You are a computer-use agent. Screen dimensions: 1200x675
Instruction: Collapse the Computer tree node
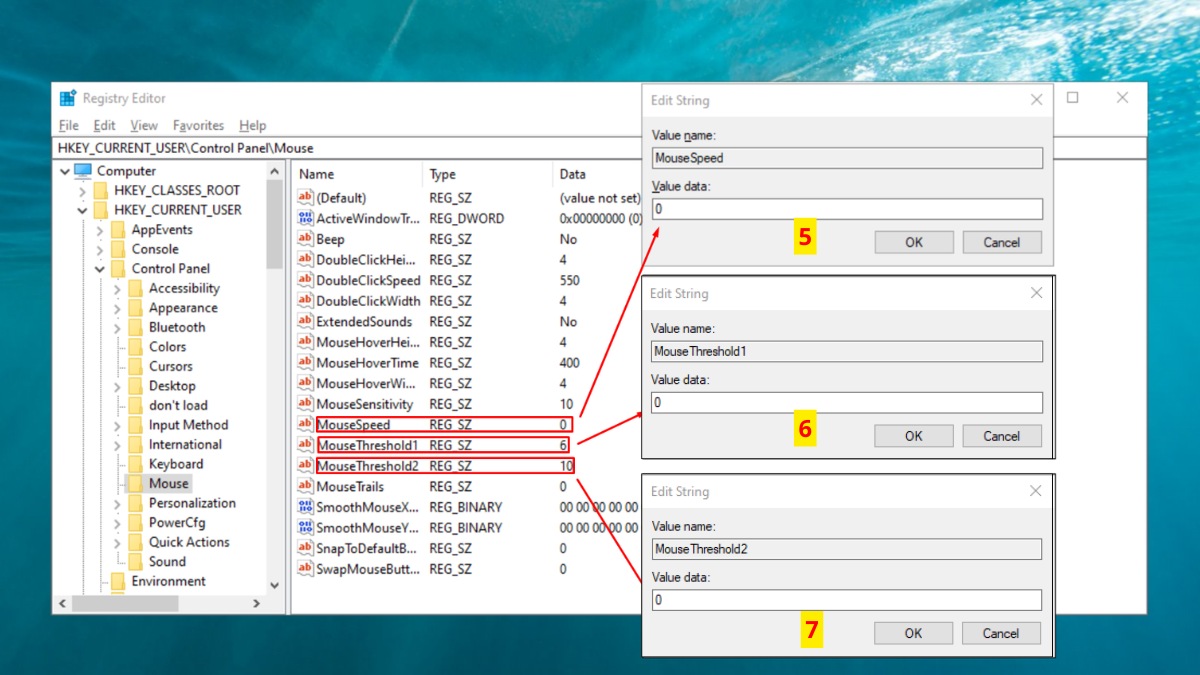(65, 171)
